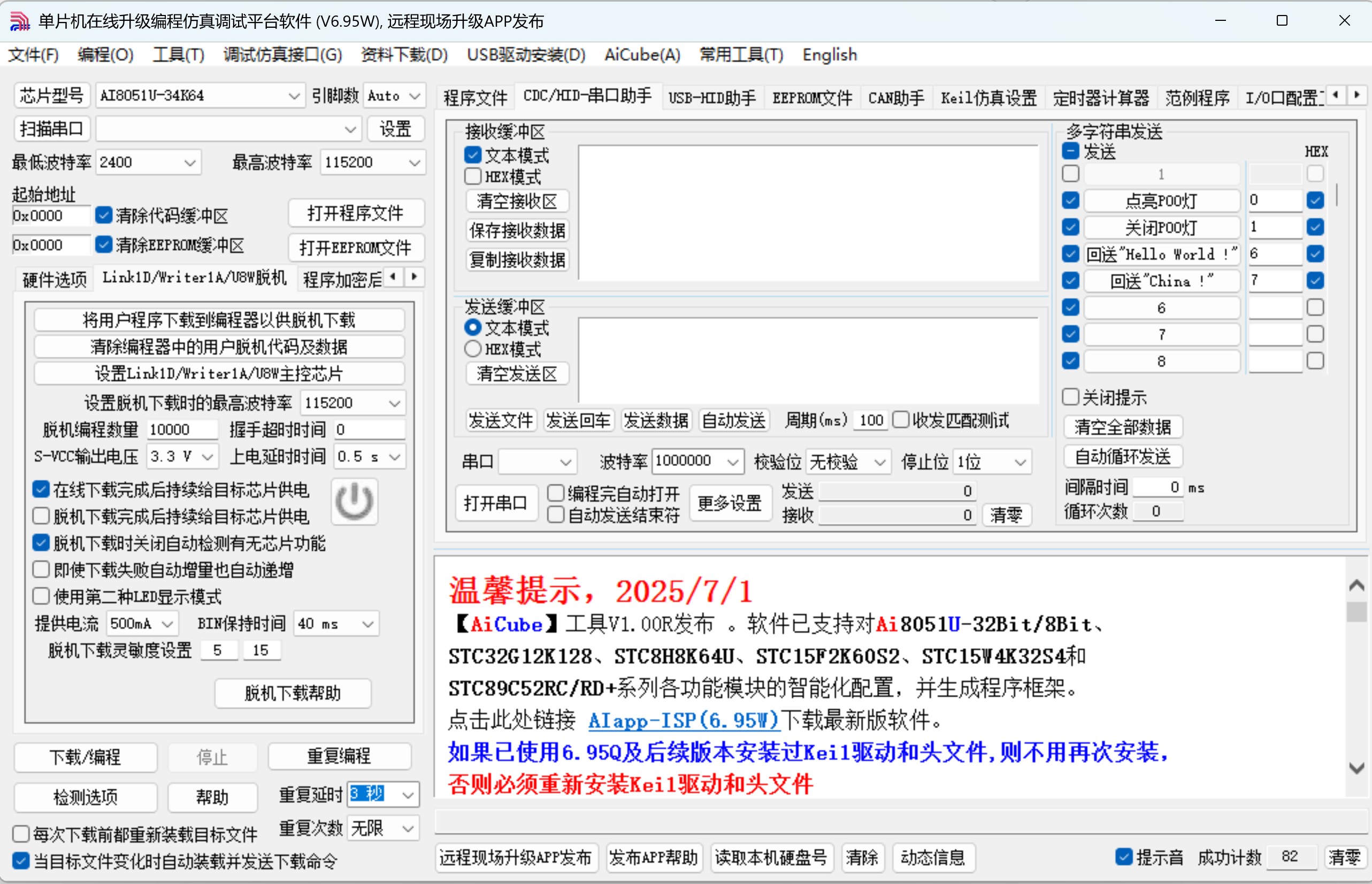Toggle HEX checkbox for 点亮P00灯 row
Viewport: 1372px width, 884px height.
pyautogui.click(x=1315, y=200)
